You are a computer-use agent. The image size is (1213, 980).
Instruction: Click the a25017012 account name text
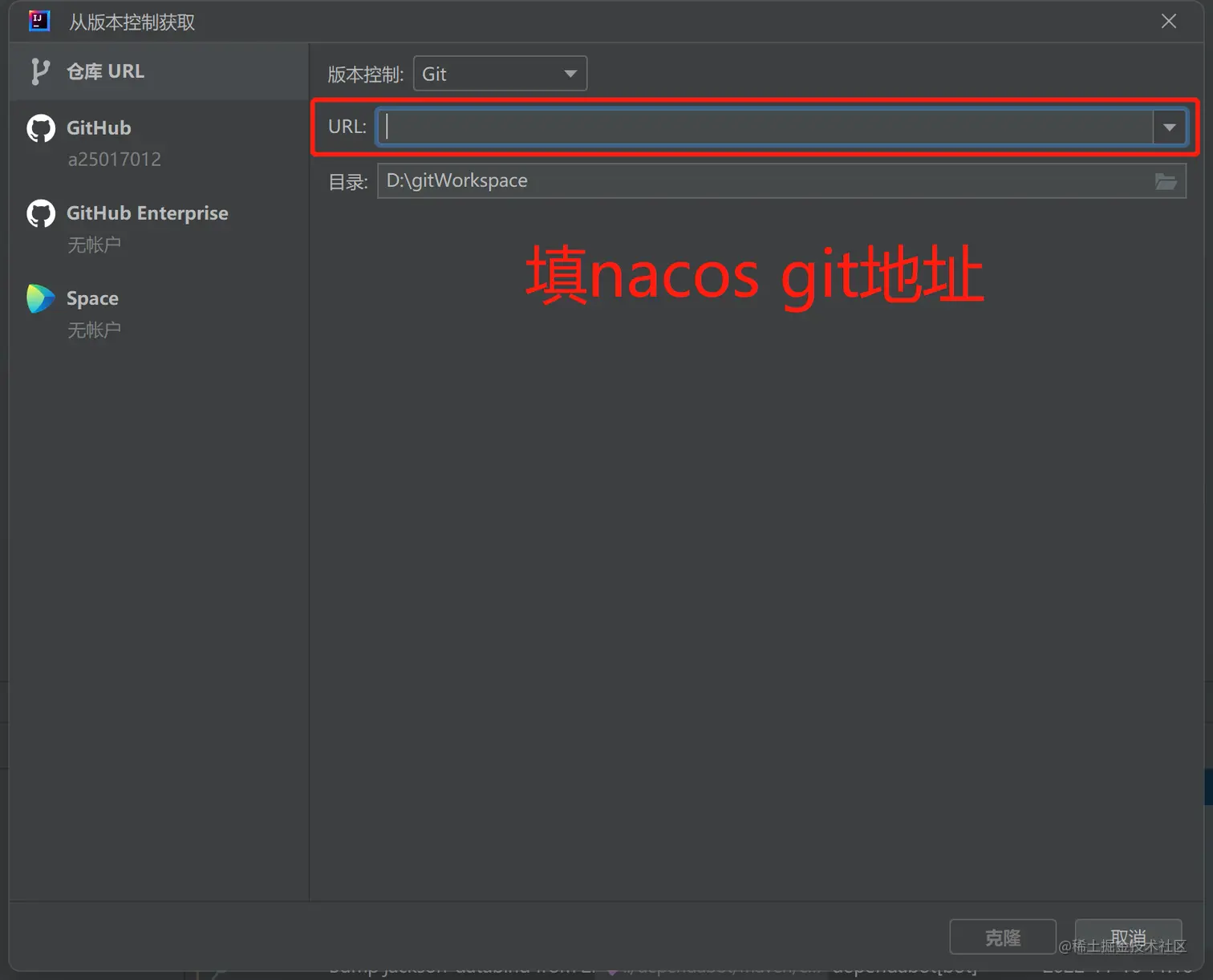[x=115, y=160]
